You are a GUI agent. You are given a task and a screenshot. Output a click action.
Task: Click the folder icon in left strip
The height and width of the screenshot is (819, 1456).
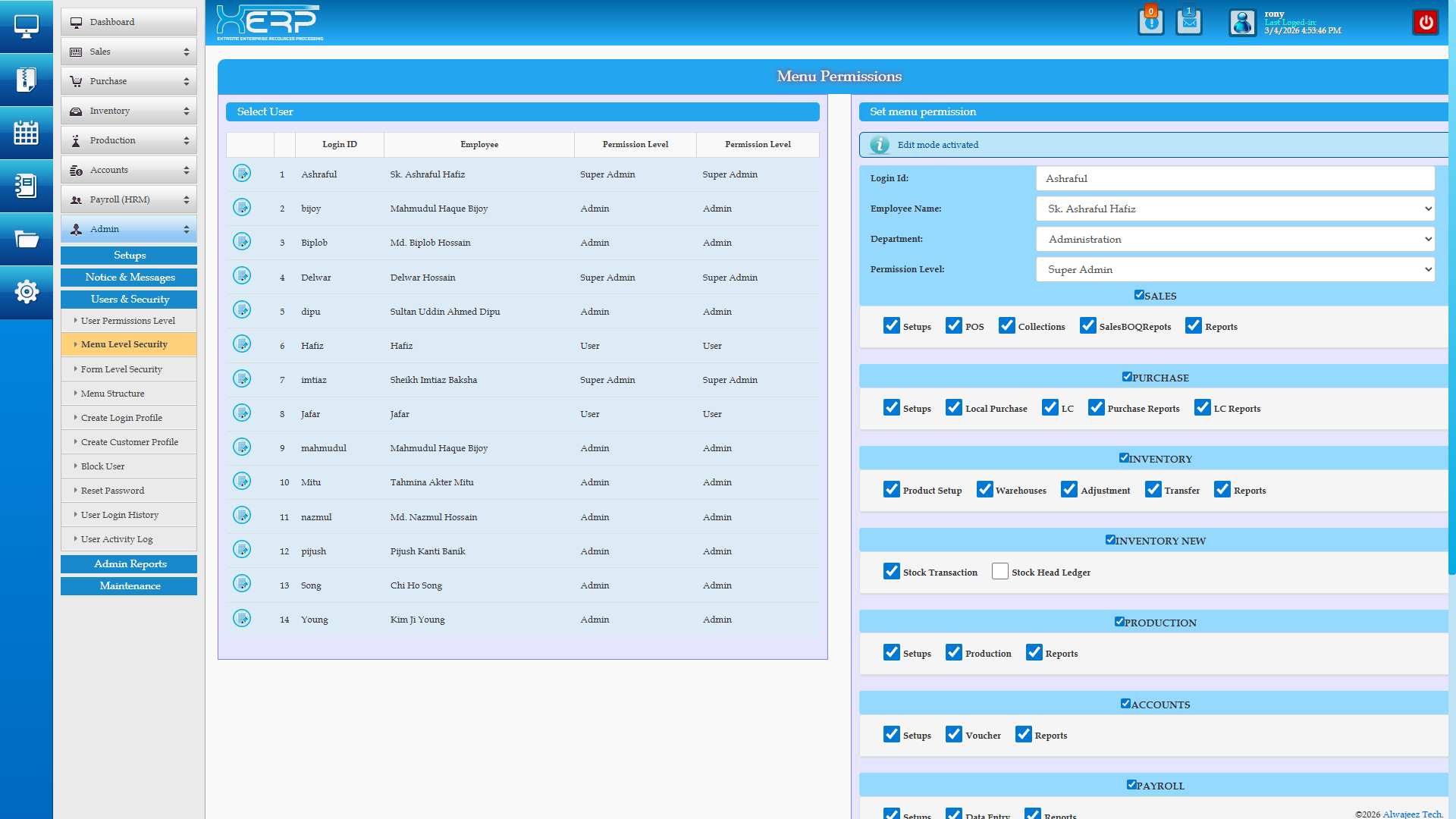[x=26, y=239]
